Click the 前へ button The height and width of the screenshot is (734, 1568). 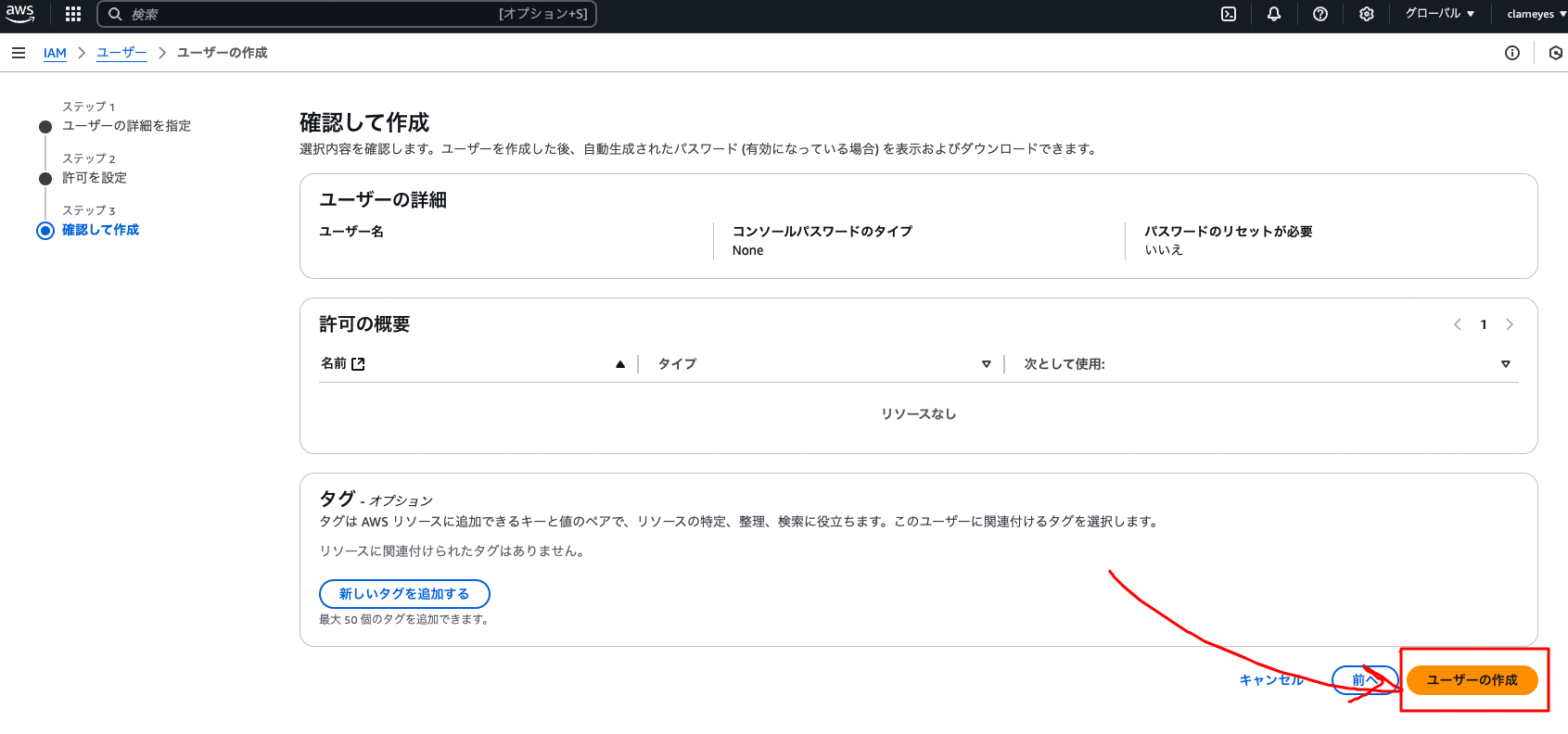(x=1365, y=680)
